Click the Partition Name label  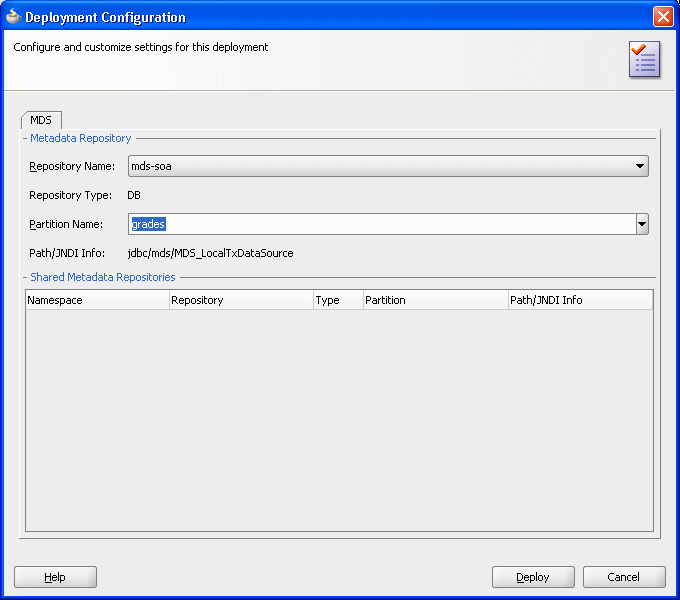pyautogui.click(x=66, y=224)
